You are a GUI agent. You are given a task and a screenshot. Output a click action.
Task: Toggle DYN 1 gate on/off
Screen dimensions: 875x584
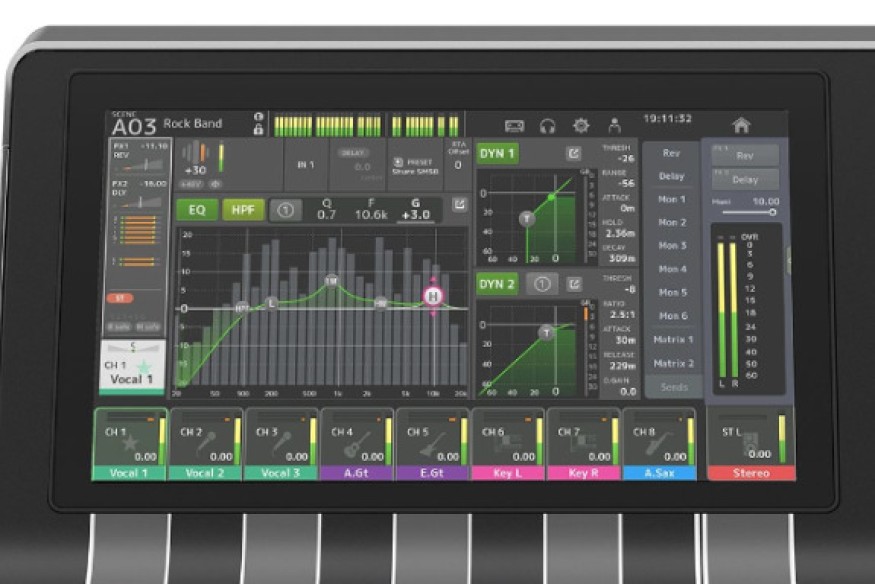[497, 154]
